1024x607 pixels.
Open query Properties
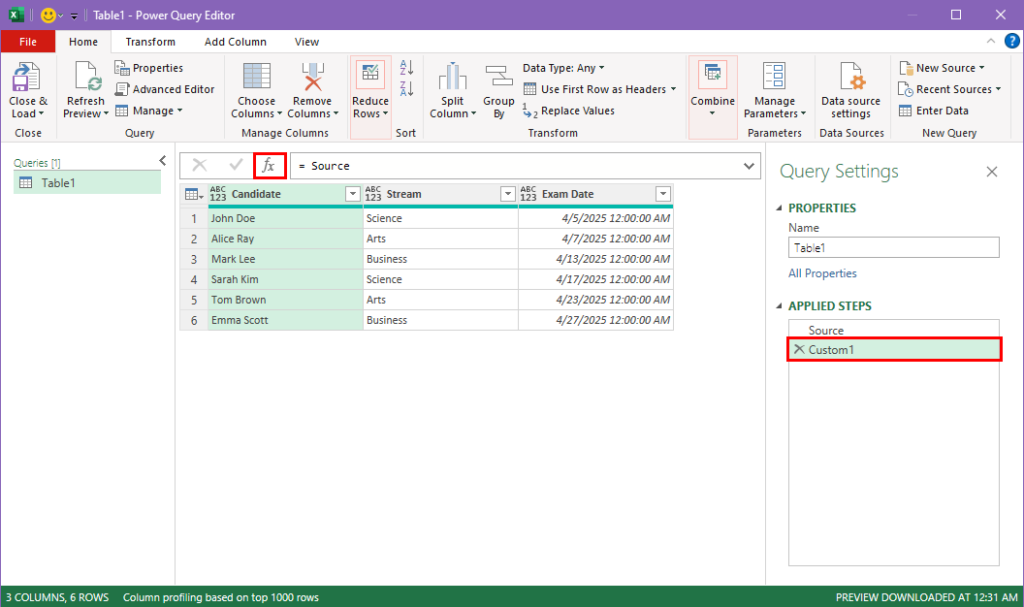(x=149, y=68)
